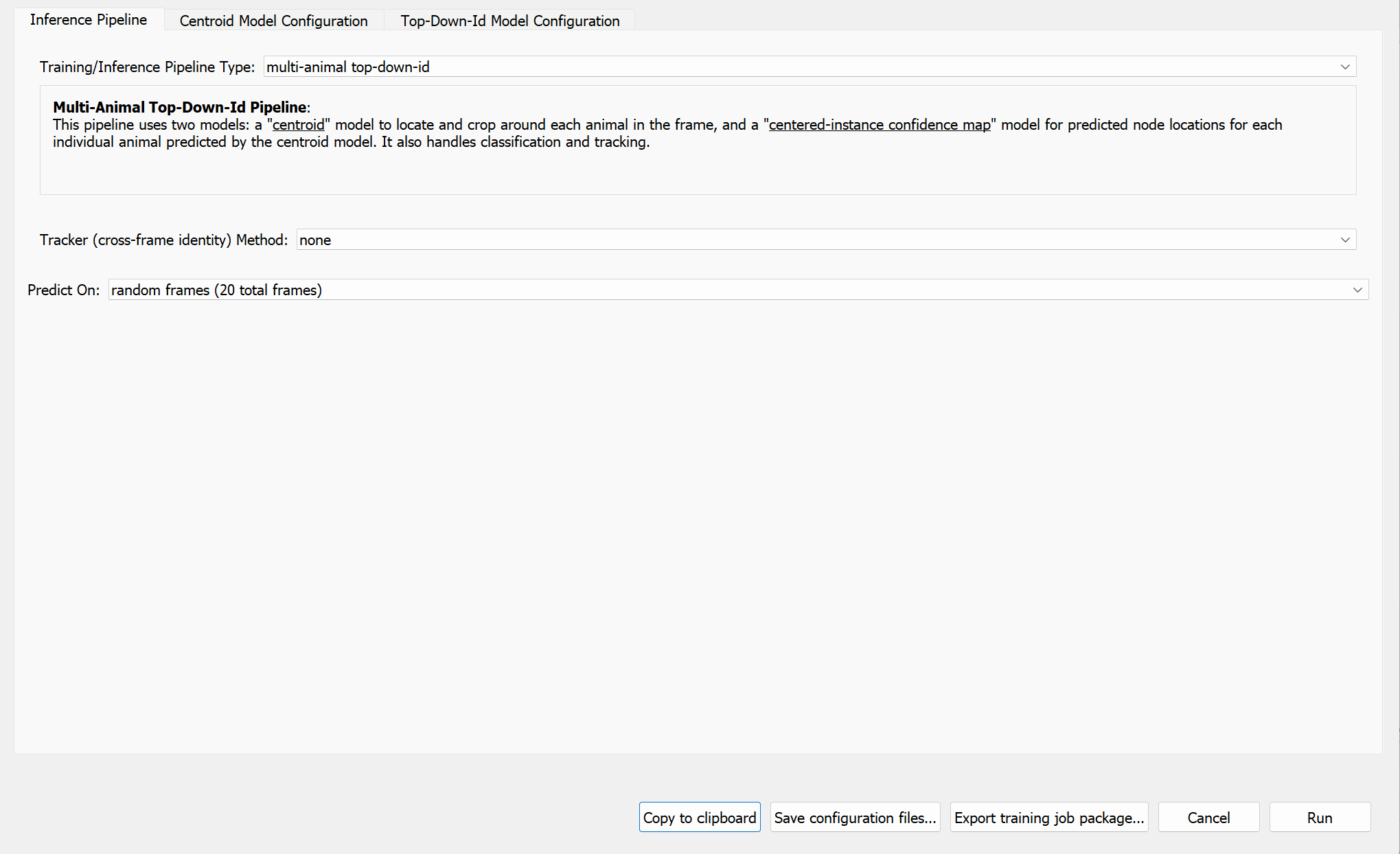The height and width of the screenshot is (854, 1400).
Task: Click the chevron arrow of Pipeline Type combo box
Action: (x=1344, y=67)
